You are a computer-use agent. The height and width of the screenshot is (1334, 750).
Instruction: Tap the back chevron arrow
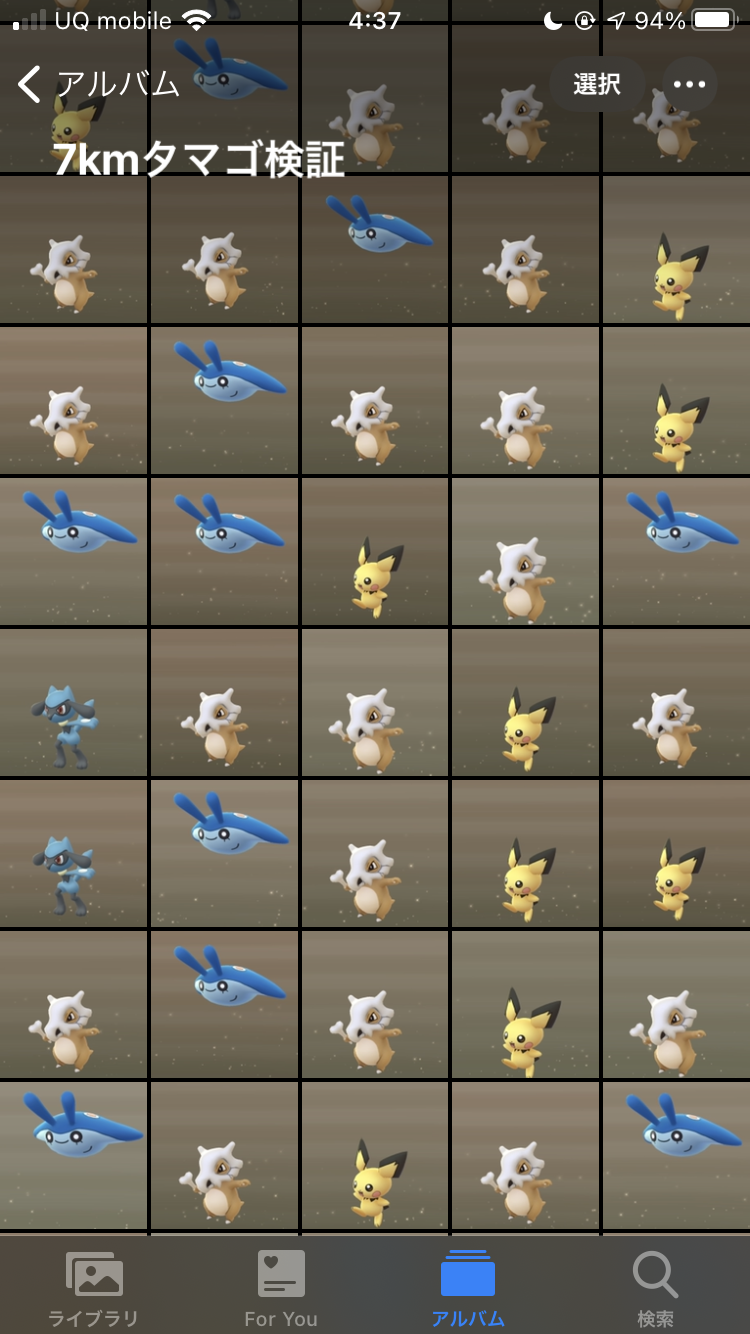30,84
